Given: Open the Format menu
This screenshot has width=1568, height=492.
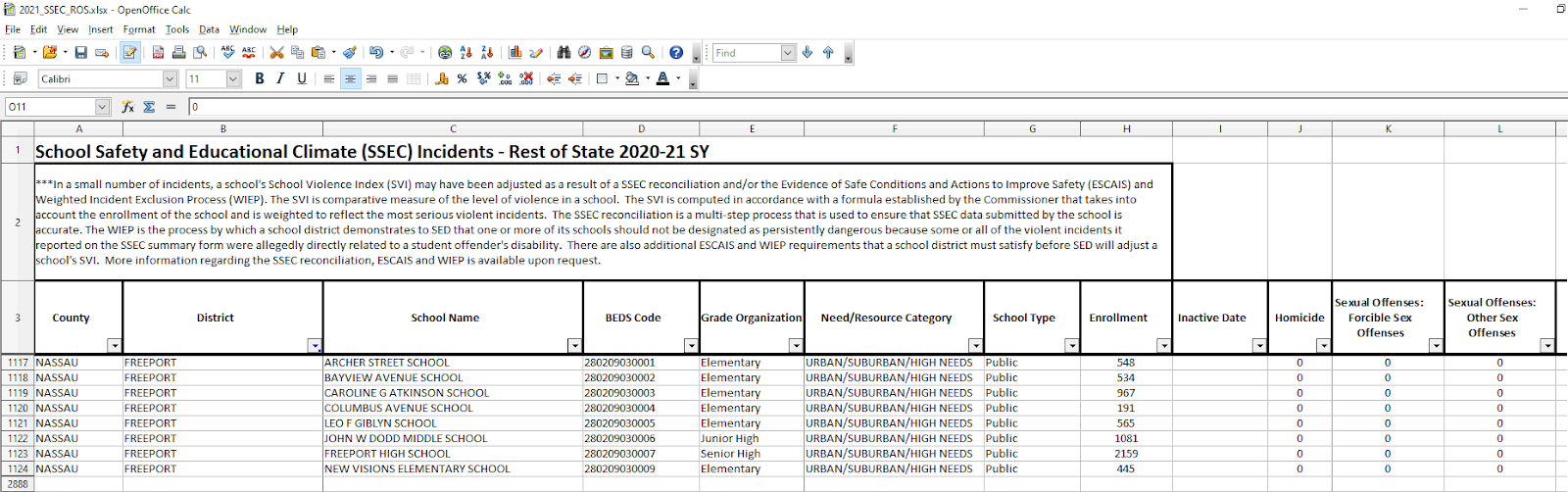Looking at the screenshot, I should click(x=139, y=29).
